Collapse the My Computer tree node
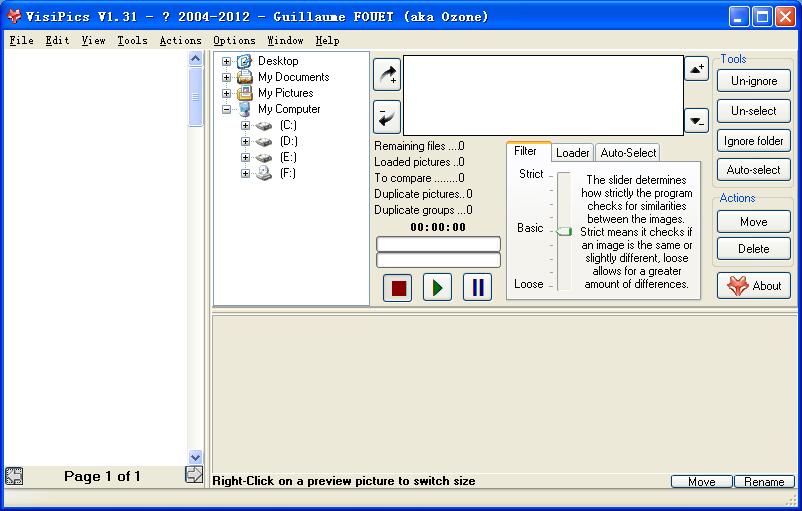Image resolution: width=802 pixels, height=511 pixels. pos(227,109)
